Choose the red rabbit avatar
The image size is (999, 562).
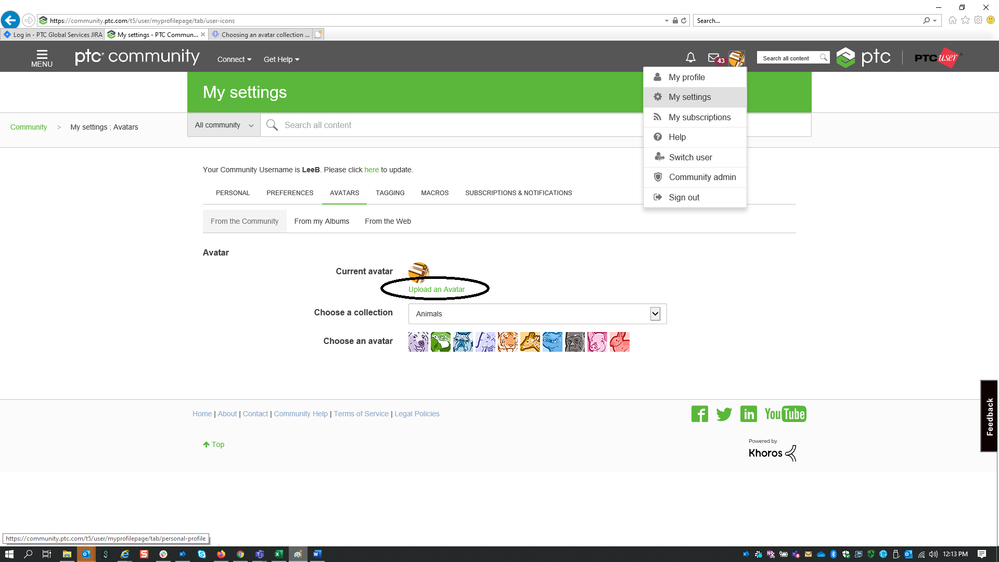tap(619, 342)
